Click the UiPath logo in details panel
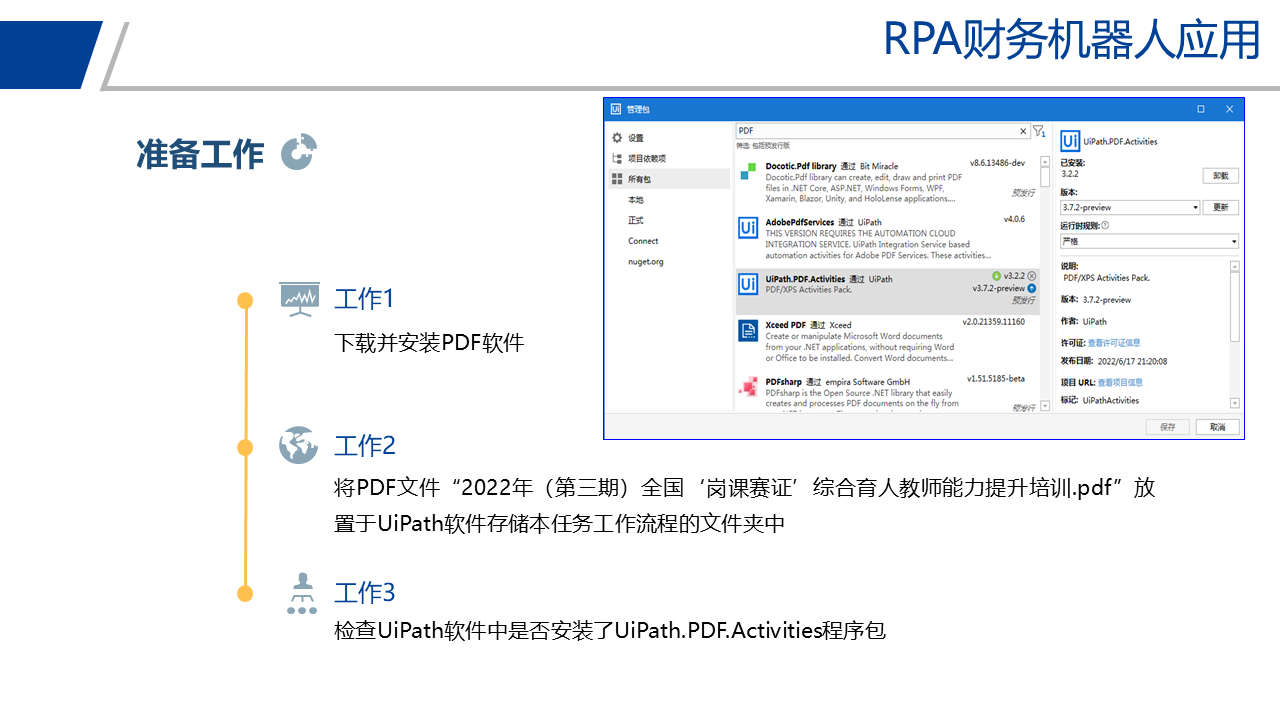This screenshot has height=720, width=1280. tap(1070, 141)
